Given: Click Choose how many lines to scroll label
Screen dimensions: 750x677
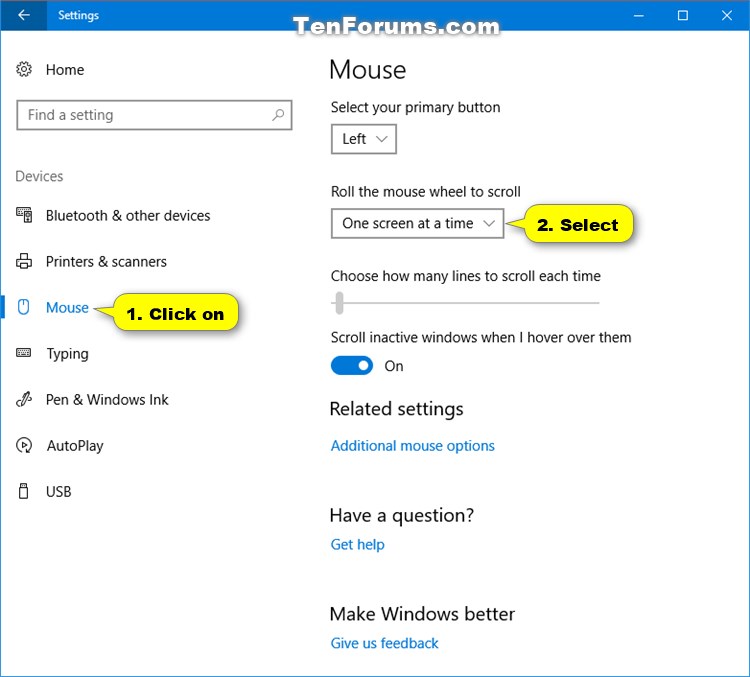Looking at the screenshot, I should [465, 276].
